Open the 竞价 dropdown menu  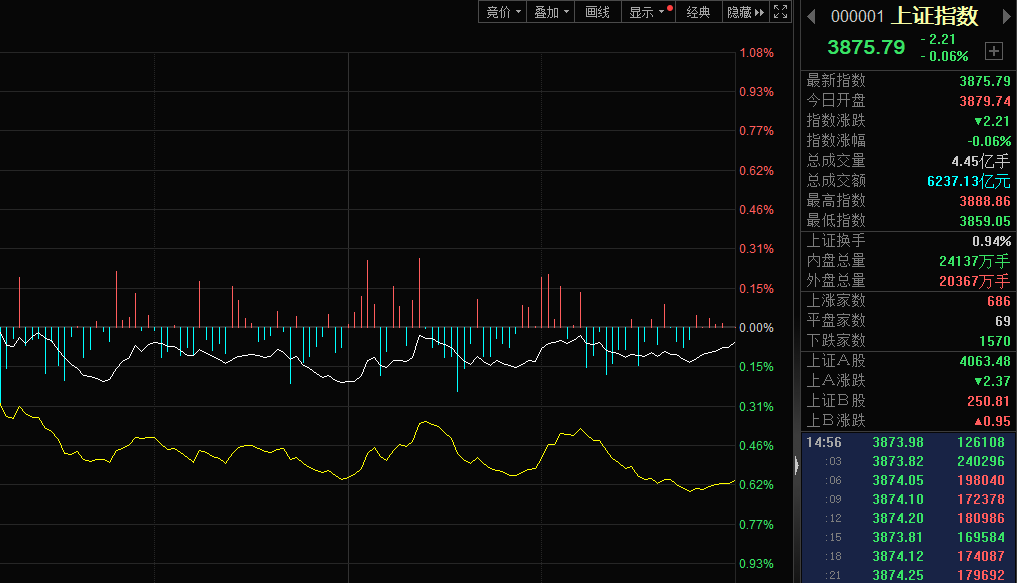[503, 12]
